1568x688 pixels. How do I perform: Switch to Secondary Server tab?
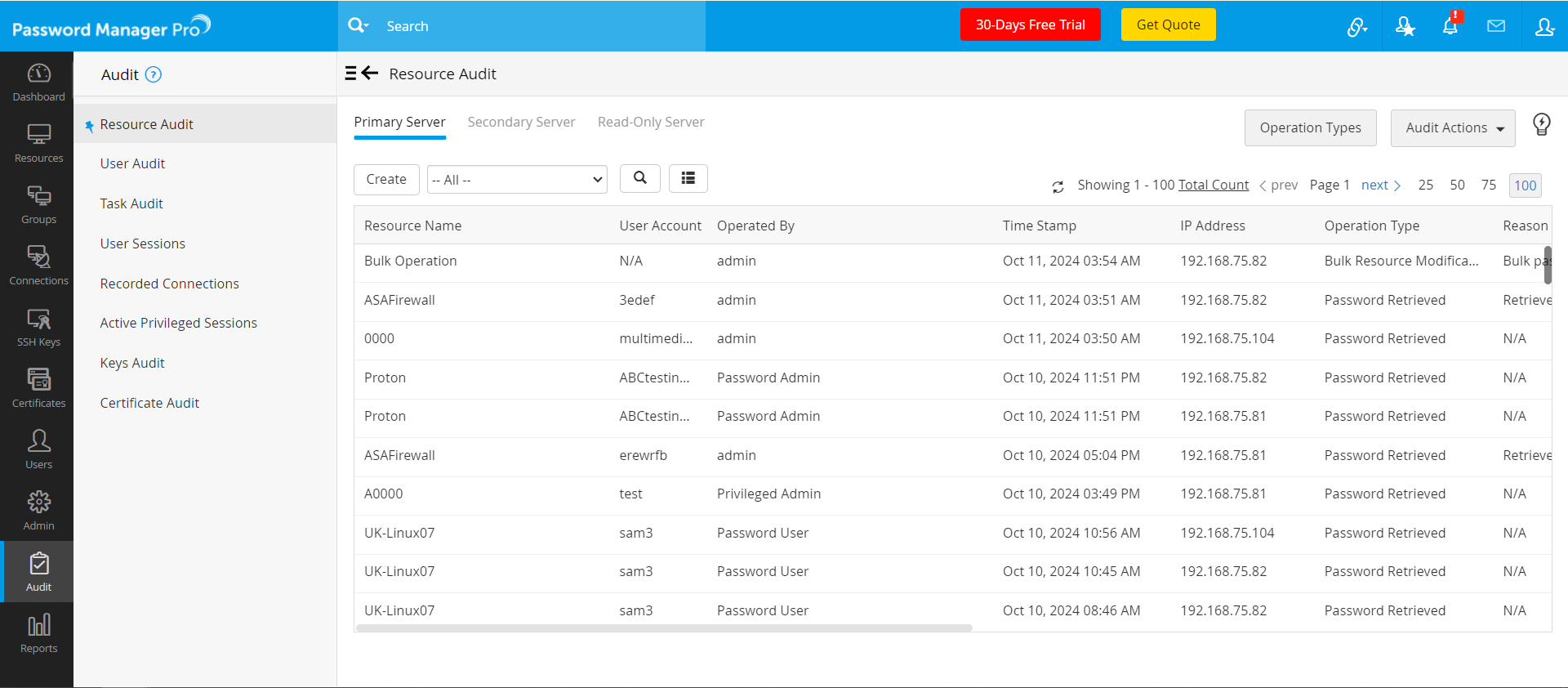pos(521,123)
